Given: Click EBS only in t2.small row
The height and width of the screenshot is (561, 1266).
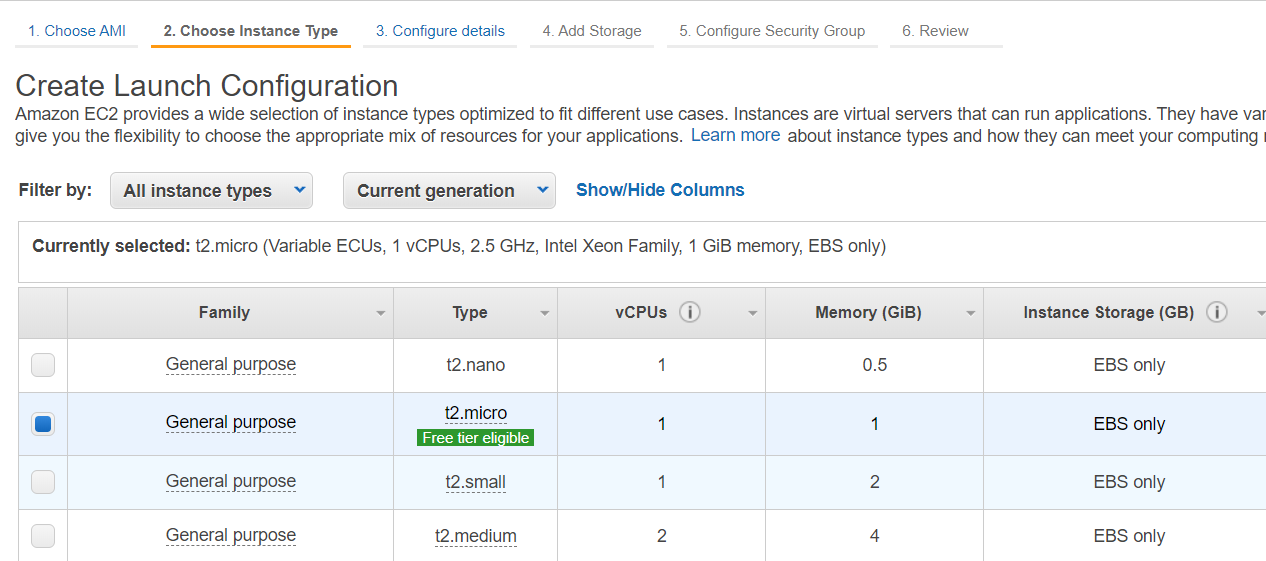Looking at the screenshot, I should (1129, 482).
